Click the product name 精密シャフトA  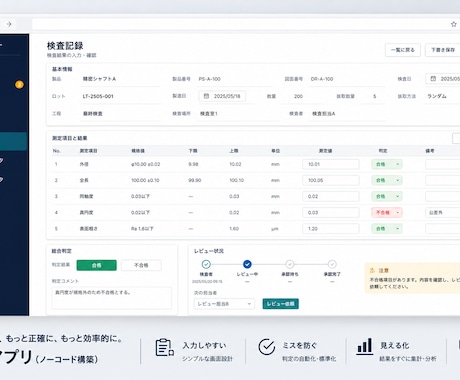click(x=99, y=79)
